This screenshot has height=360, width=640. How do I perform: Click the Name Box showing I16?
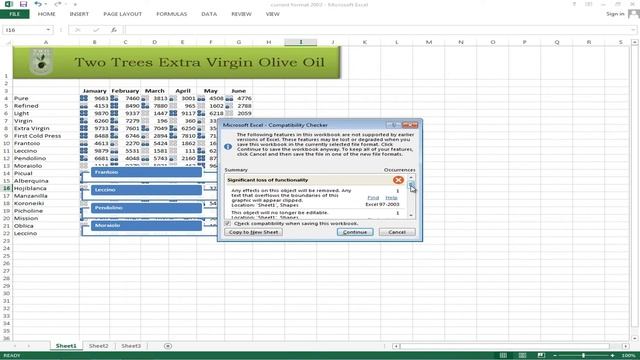(23, 30)
